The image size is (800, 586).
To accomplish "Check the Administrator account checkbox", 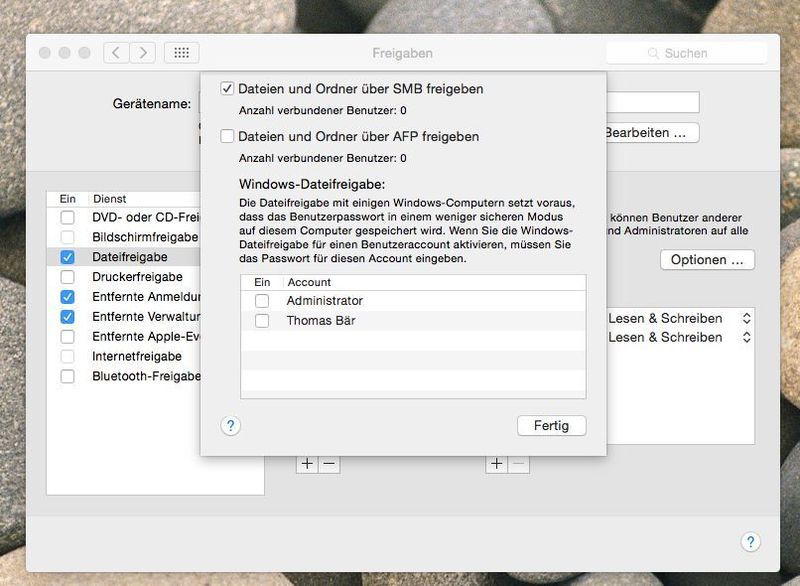I will point(263,300).
